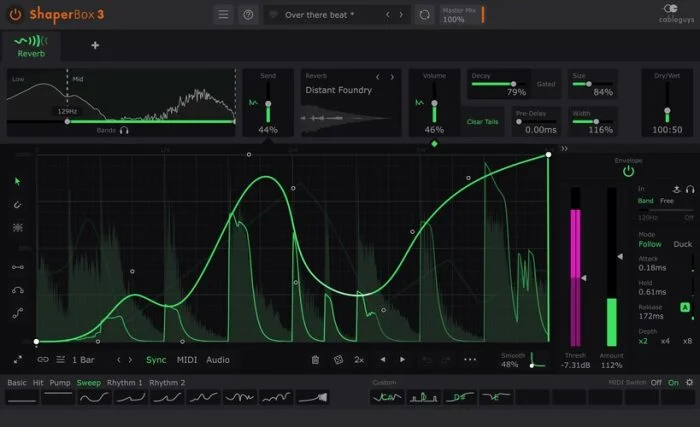Add a new shaper with plus button

(x=95, y=45)
